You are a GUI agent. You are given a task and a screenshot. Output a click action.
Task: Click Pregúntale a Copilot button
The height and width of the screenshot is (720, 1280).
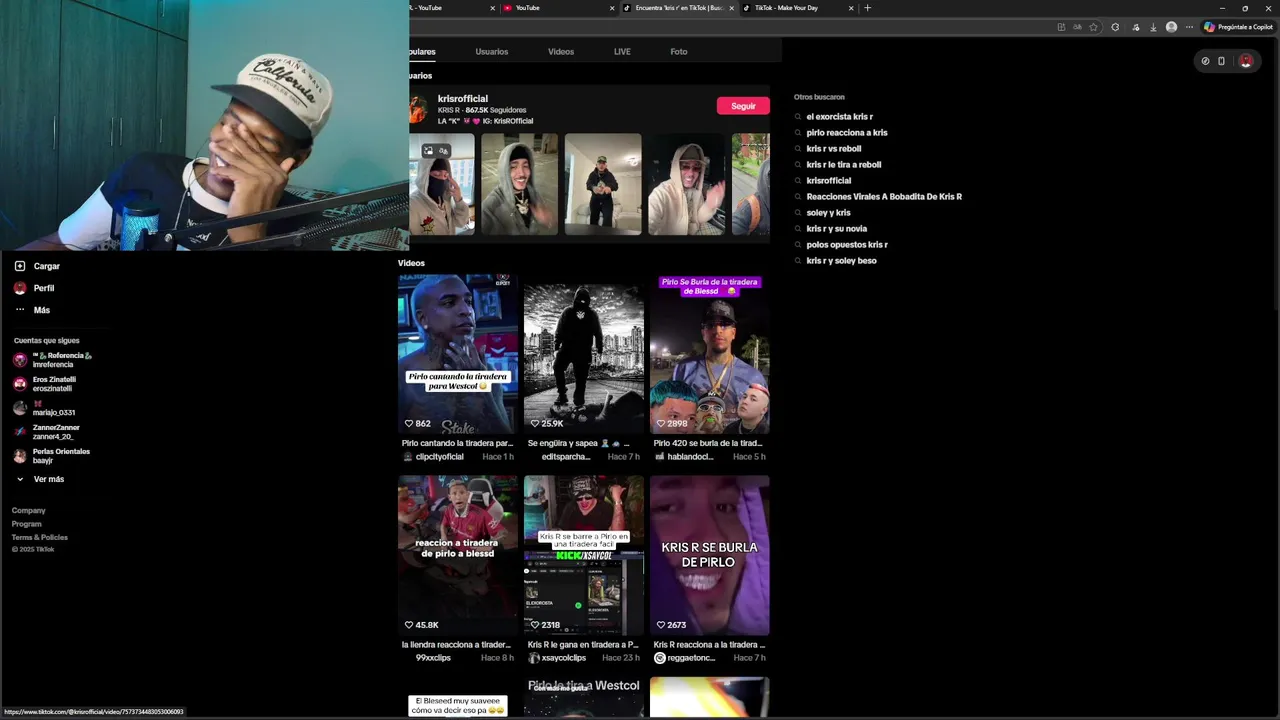pos(1238,27)
